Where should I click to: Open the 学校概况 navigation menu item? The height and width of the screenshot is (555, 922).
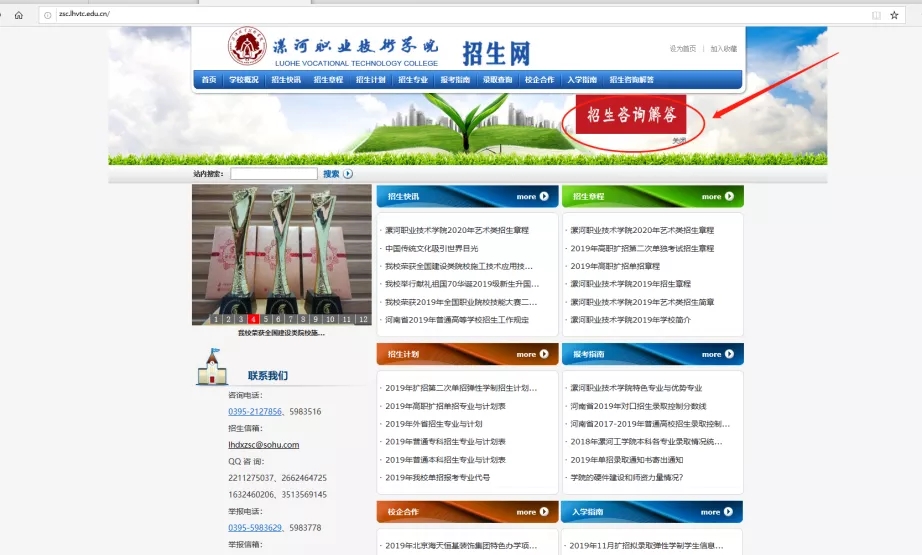tap(243, 80)
